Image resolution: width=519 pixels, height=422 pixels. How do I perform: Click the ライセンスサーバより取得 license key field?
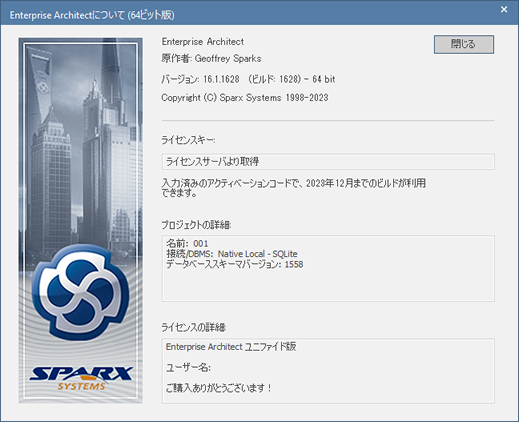328,162
